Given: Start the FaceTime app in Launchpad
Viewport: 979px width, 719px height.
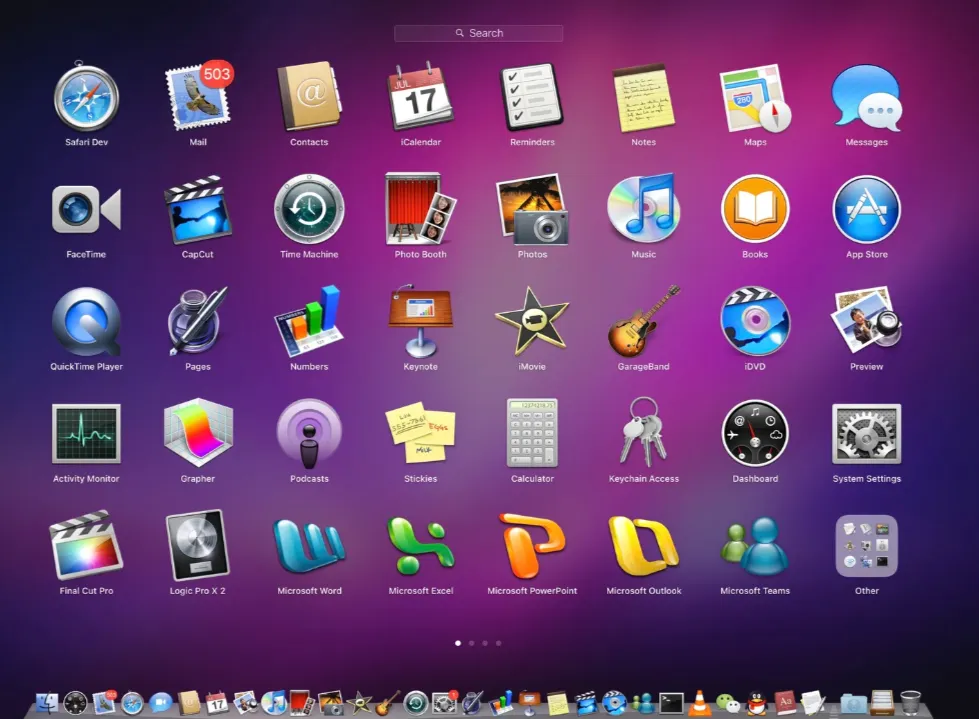Looking at the screenshot, I should (86, 210).
